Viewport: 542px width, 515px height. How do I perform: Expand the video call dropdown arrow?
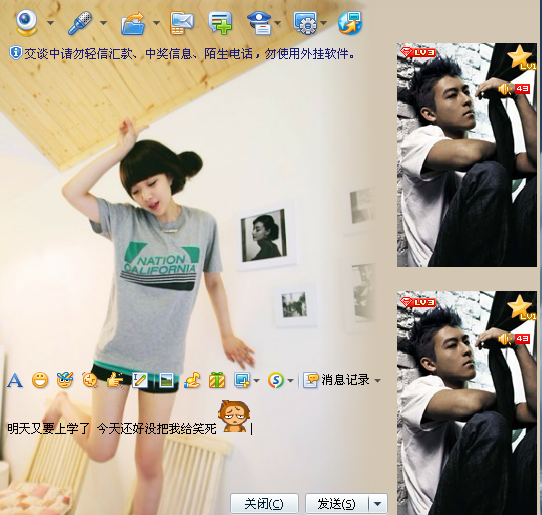pyautogui.click(x=50, y=23)
